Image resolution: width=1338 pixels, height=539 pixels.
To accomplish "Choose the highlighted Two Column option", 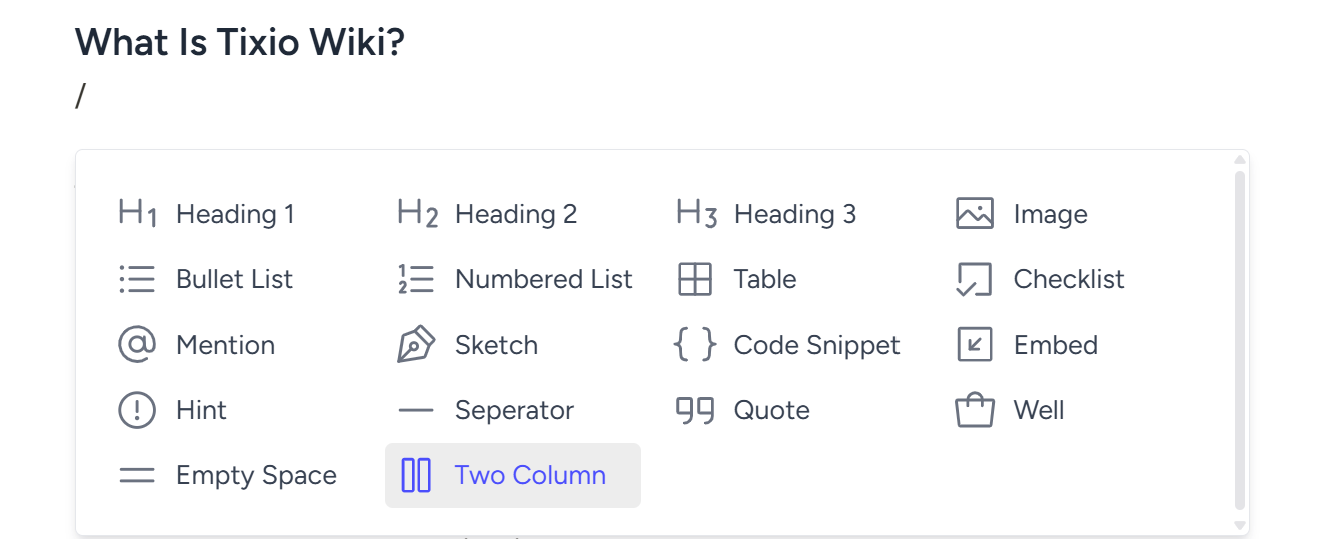I will [513, 475].
